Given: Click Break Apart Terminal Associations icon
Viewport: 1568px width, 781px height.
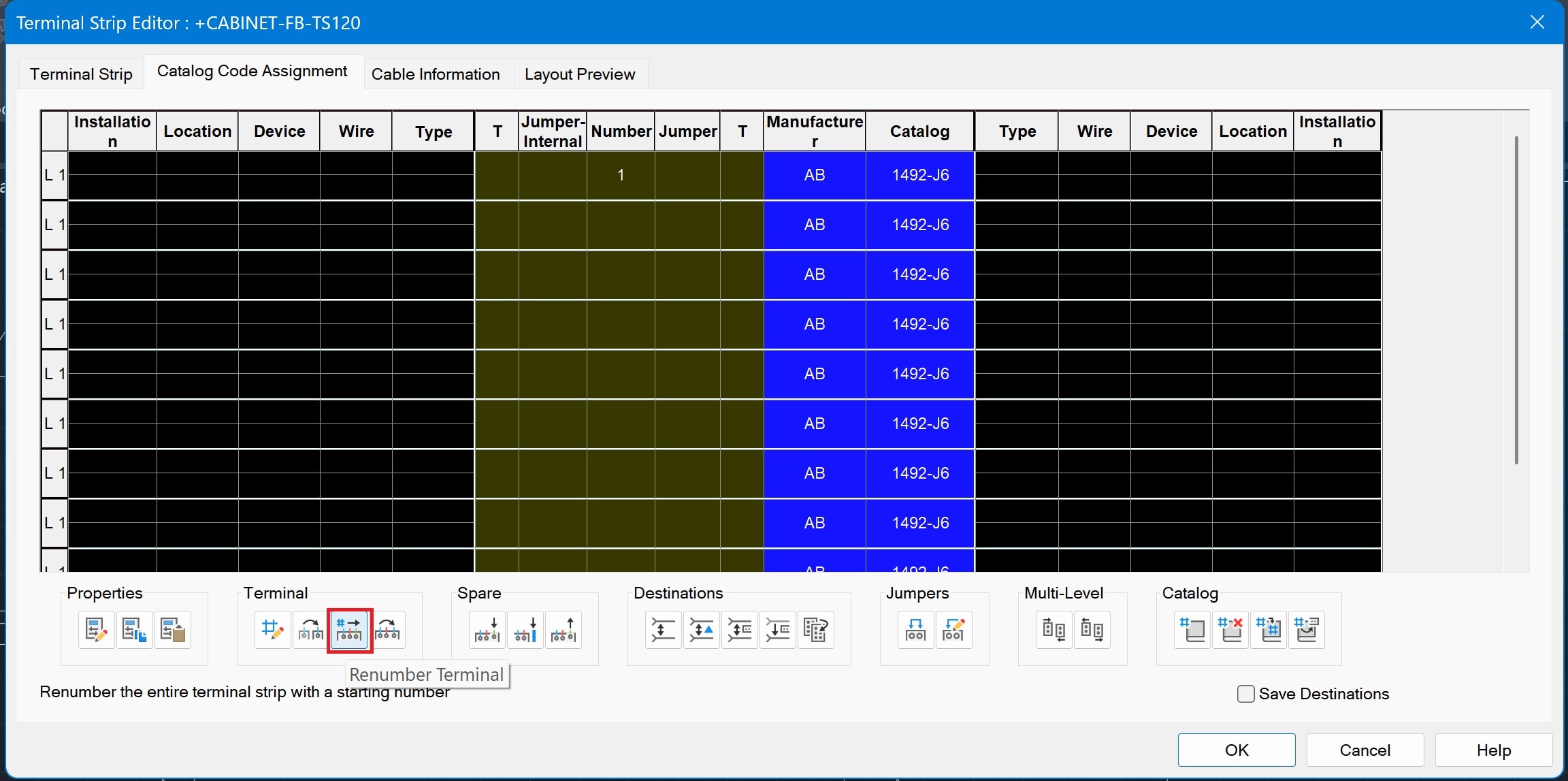Looking at the screenshot, I should 1092,630.
